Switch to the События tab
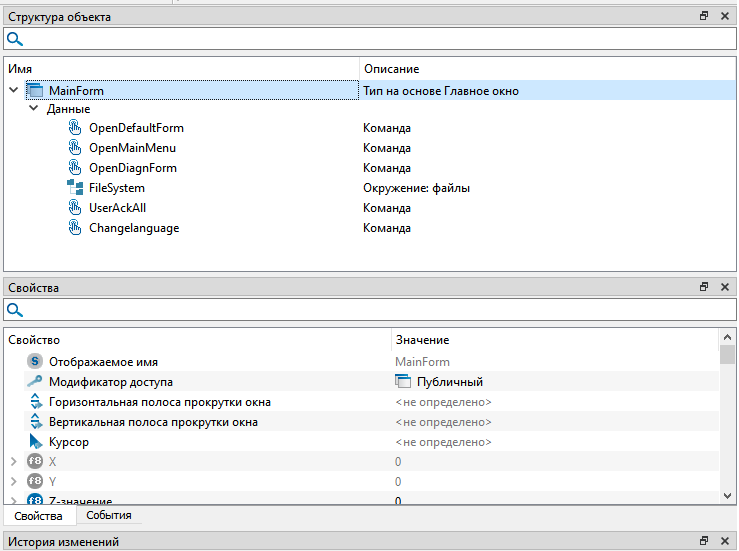Image resolution: width=739 pixels, height=551 pixels. click(x=108, y=516)
